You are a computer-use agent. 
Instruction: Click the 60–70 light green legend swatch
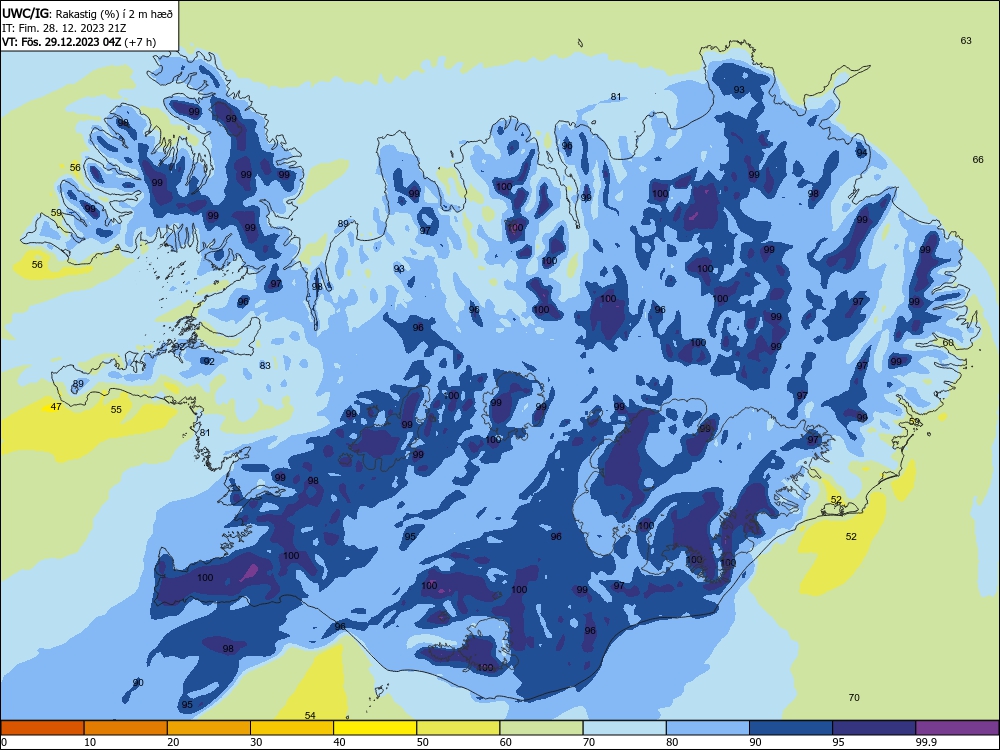tap(541, 728)
